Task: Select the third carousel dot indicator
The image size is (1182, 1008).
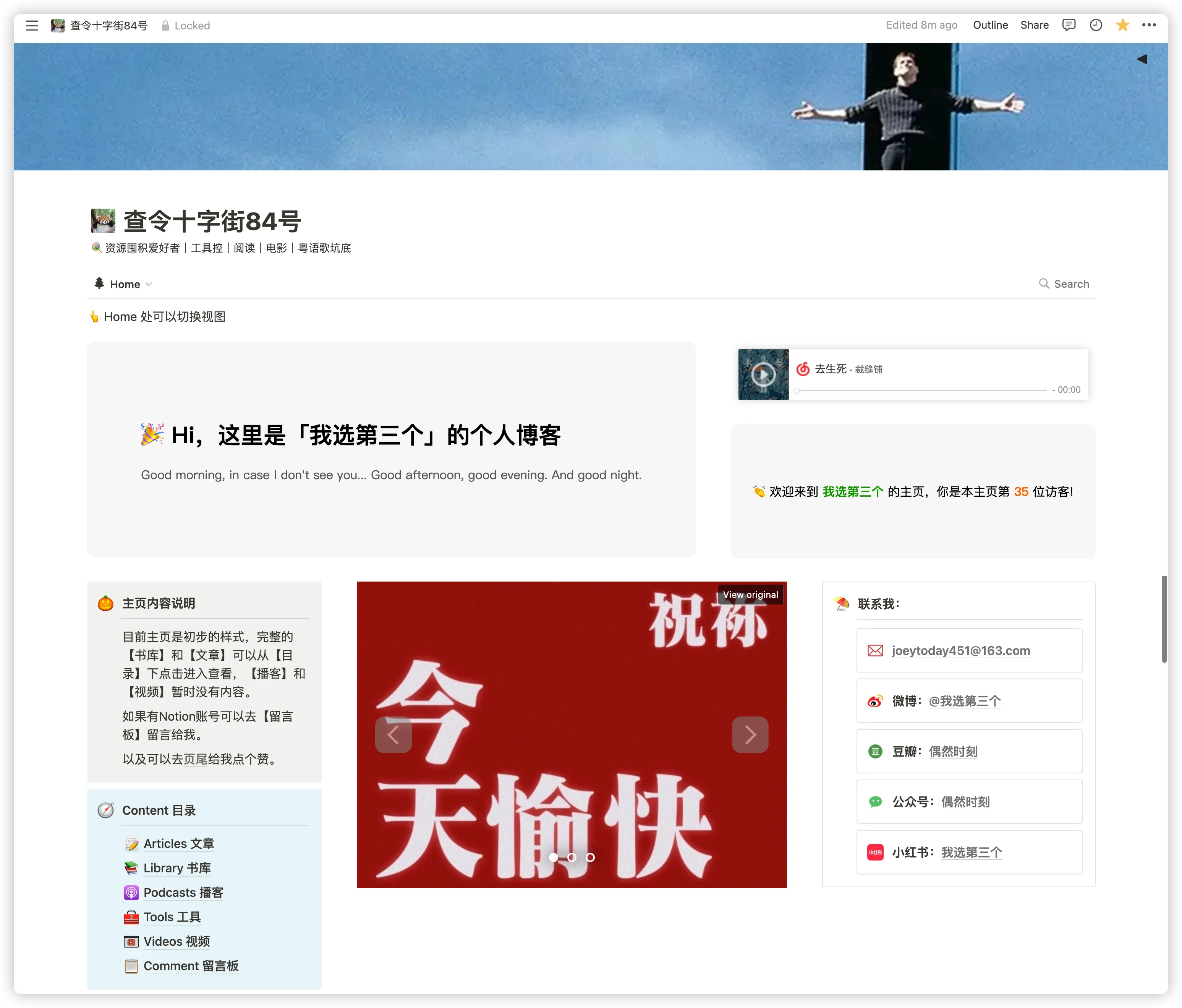Action: [591, 857]
